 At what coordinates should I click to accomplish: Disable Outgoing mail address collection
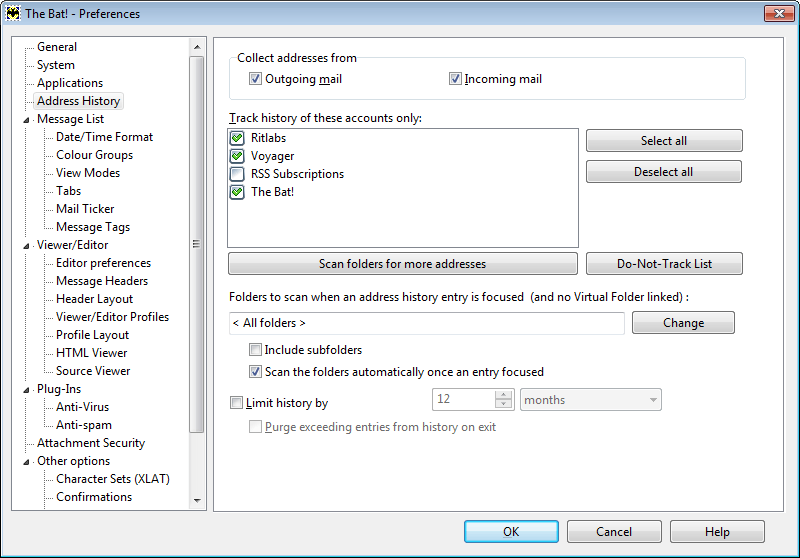(x=255, y=79)
